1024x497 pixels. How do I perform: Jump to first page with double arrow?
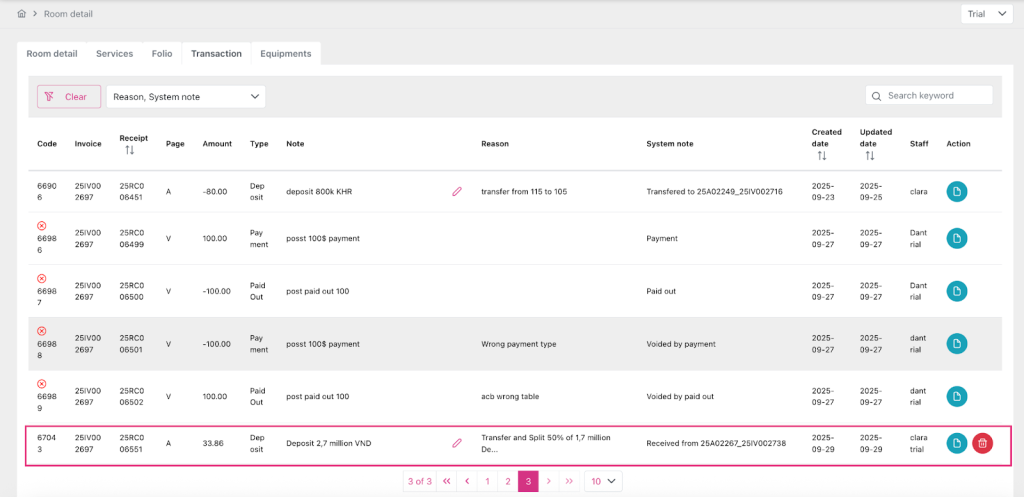coord(446,481)
